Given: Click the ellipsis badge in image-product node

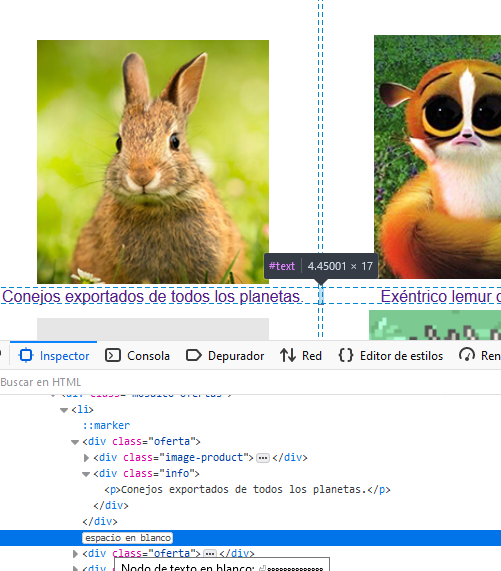Looking at the screenshot, I should 263,458.
